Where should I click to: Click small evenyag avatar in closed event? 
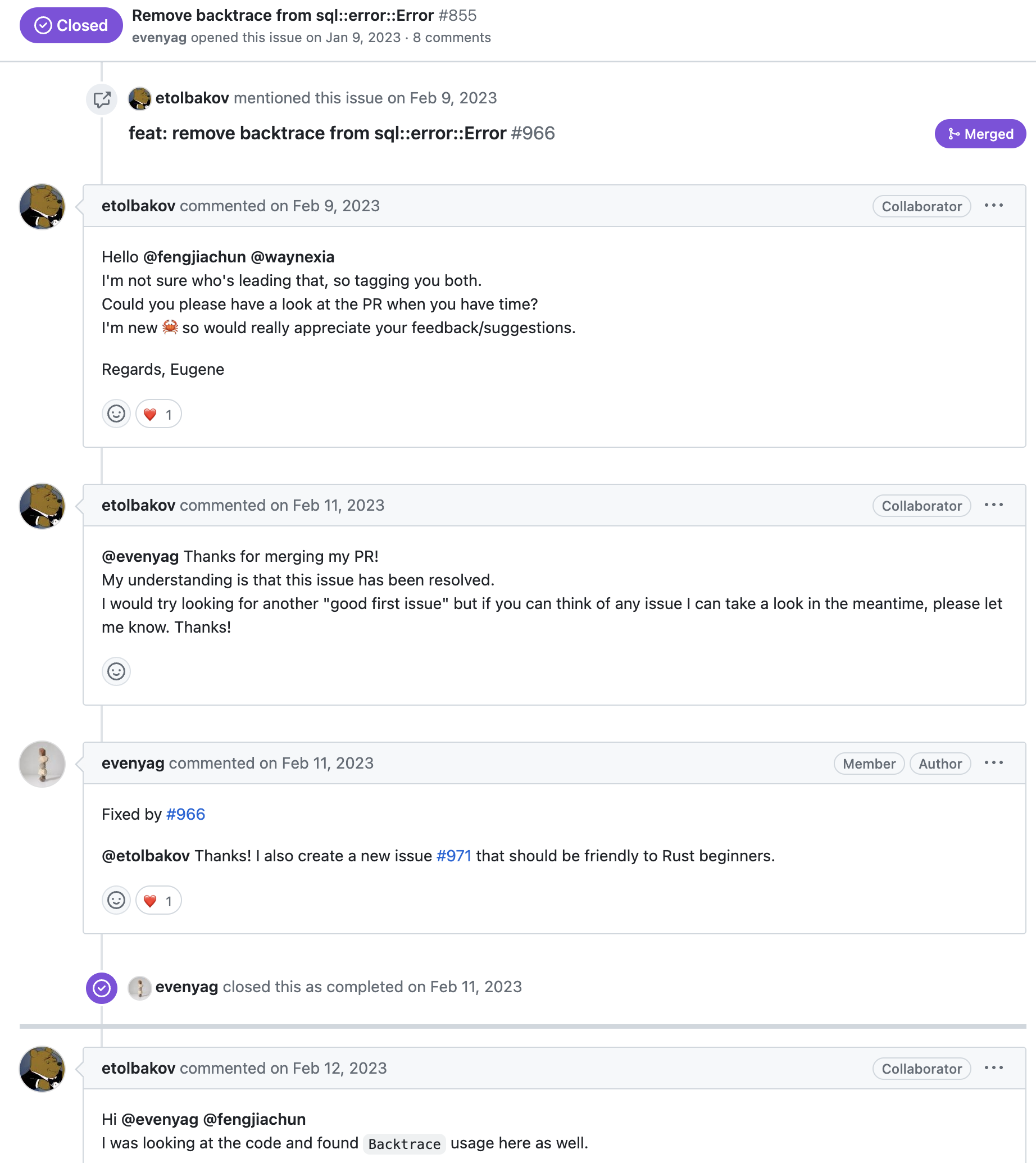click(139, 988)
